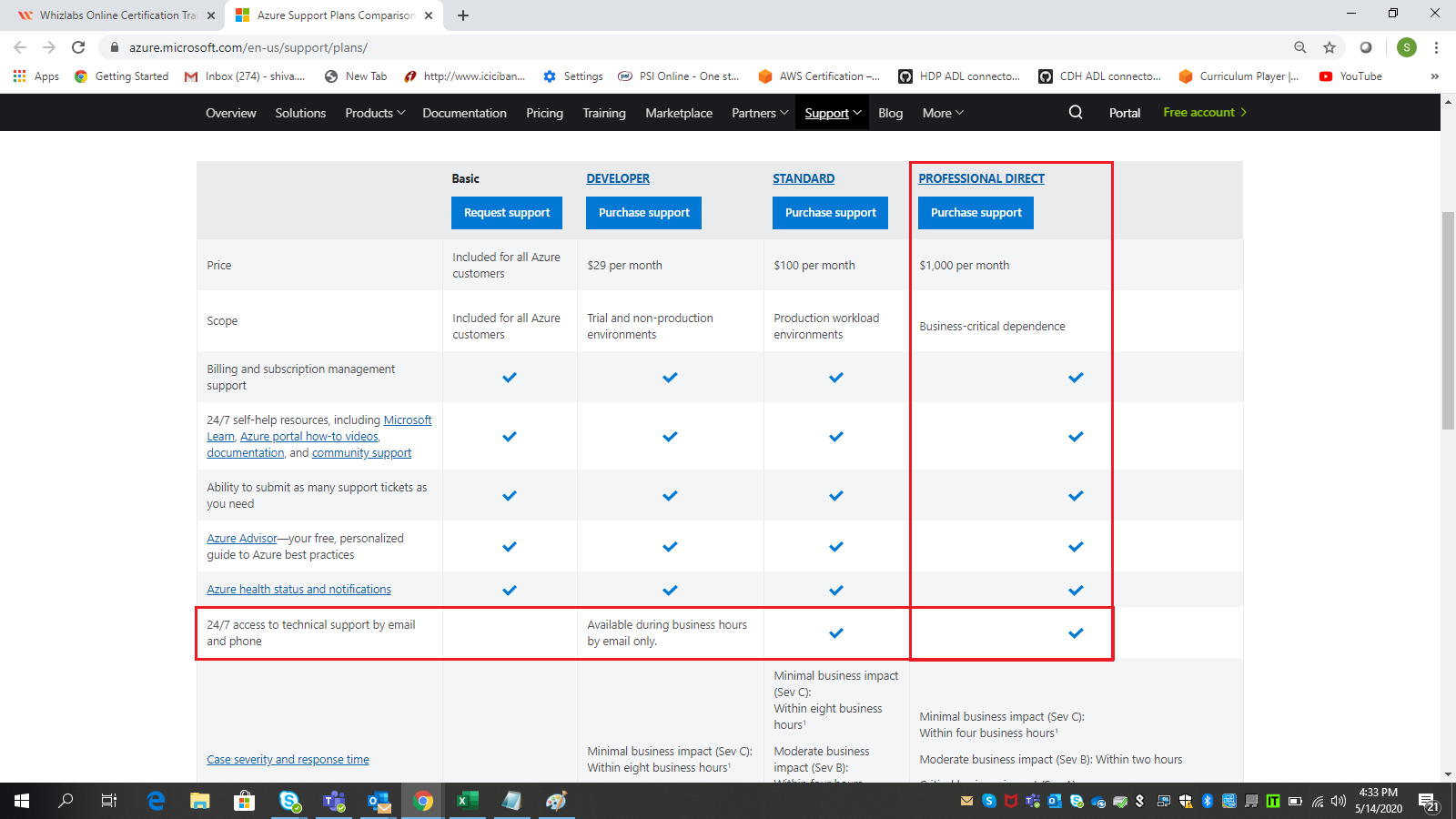Screen dimensions: 1456x819
Task: Open the DEVELOPER plan link
Action: coord(618,178)
